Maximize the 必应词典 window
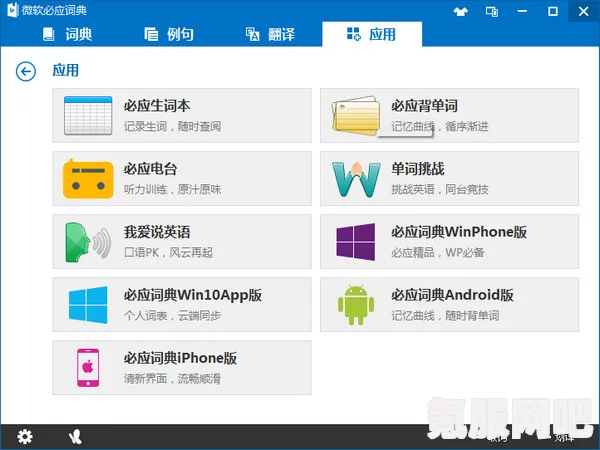This screenshot has height=450, width=600. (x=553, y=11)
